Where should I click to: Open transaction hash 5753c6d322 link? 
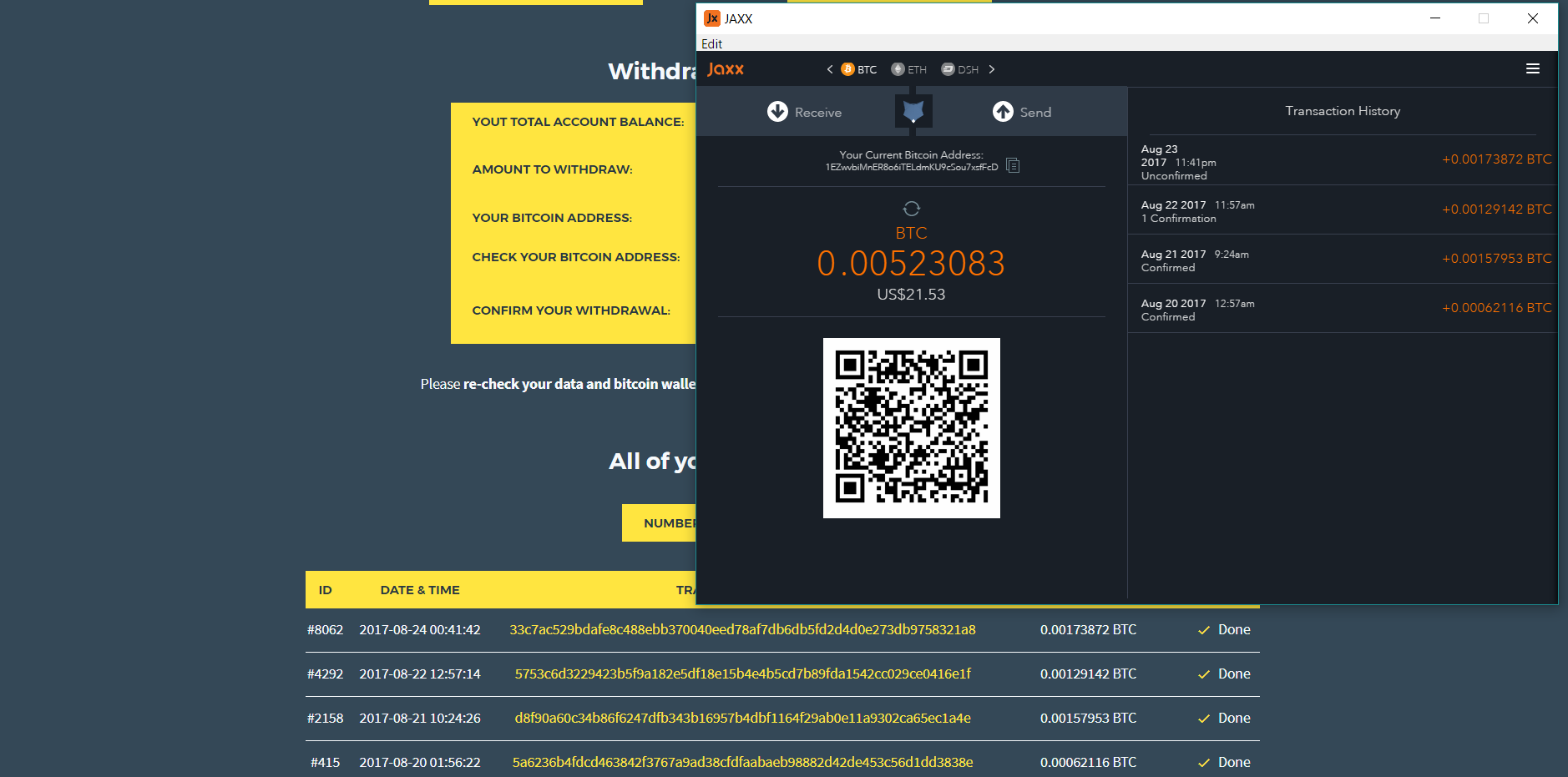pyautogui.click(x=742, y=674)
